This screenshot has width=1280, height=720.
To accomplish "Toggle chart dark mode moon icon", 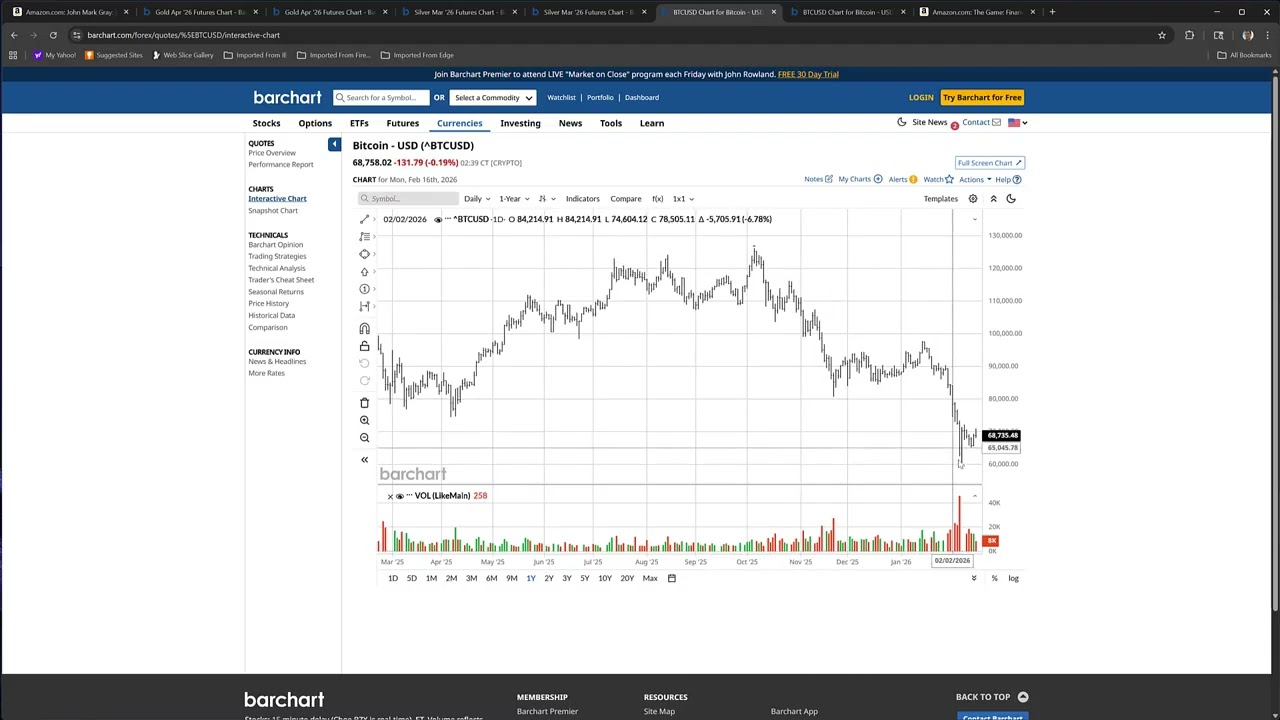I will coord(1011,199).
